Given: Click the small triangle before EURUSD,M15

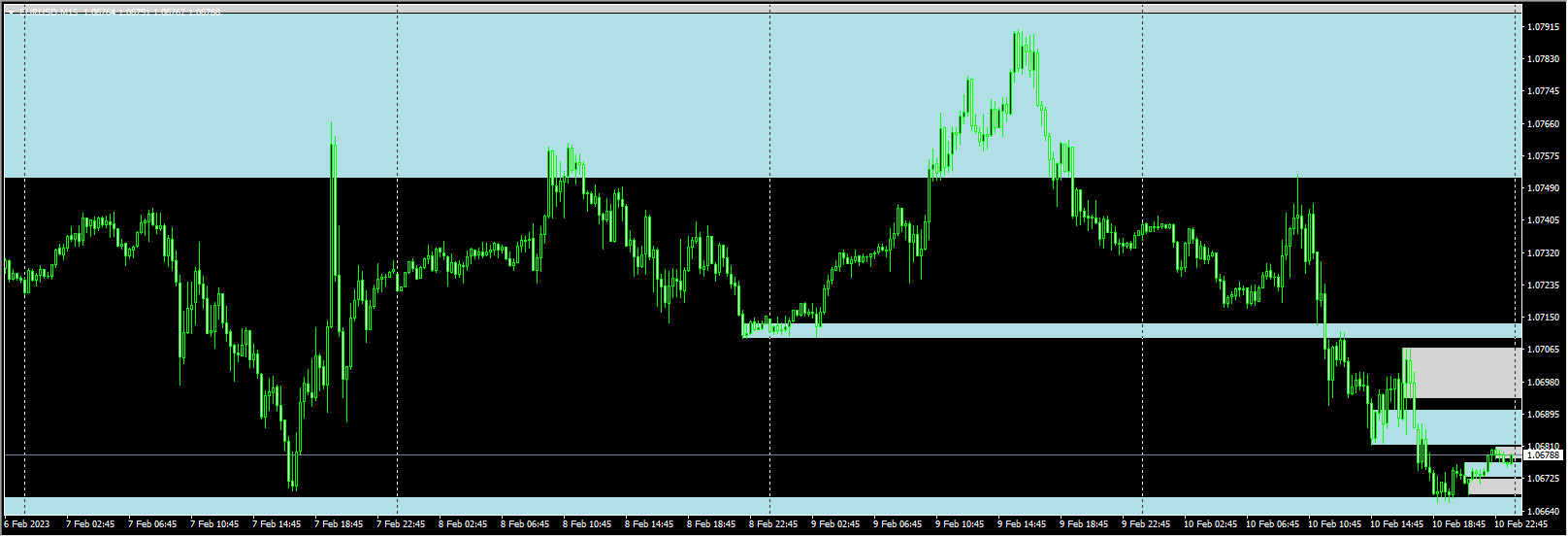Looking at the screenshot, I should click(x=11, y=12).
